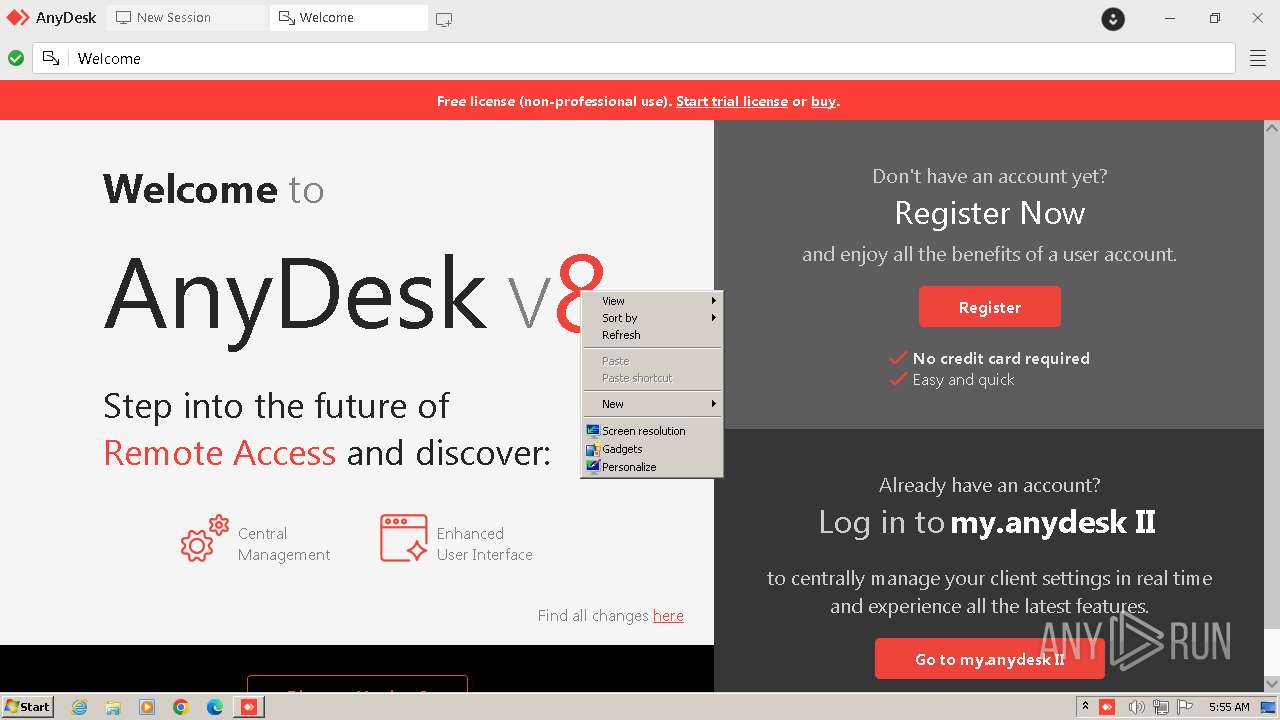The image size is (1280, 720).
Task: Open the hamburger main menu
Action: coord(1258,58)
